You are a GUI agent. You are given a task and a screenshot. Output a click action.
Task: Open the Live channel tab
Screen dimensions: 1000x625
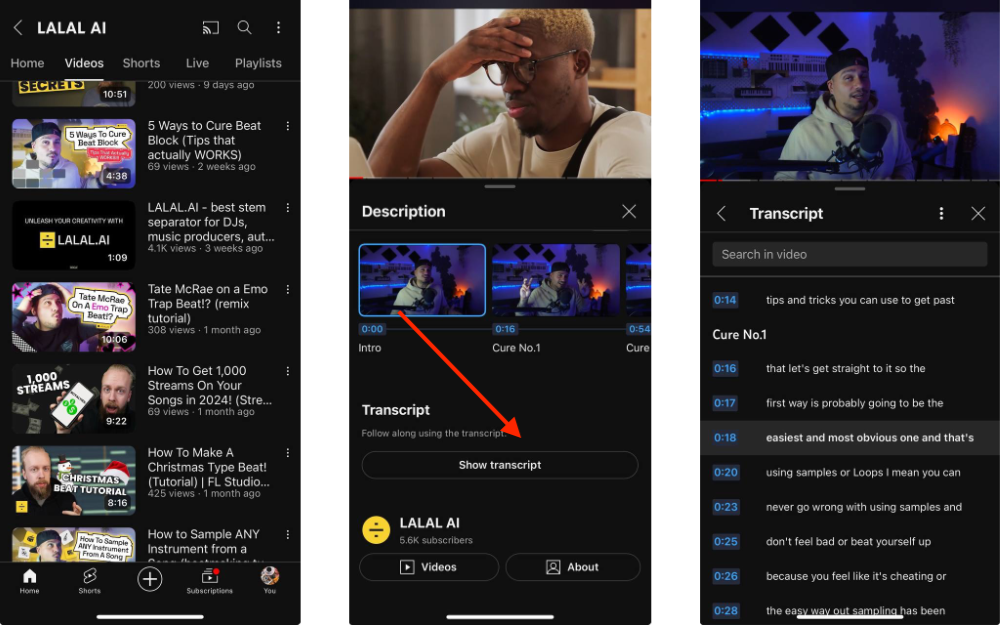(197, 63)
